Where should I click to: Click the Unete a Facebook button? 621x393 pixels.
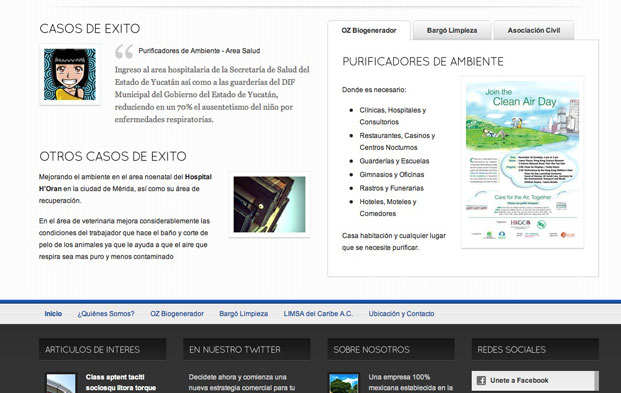tap(535, 381)
